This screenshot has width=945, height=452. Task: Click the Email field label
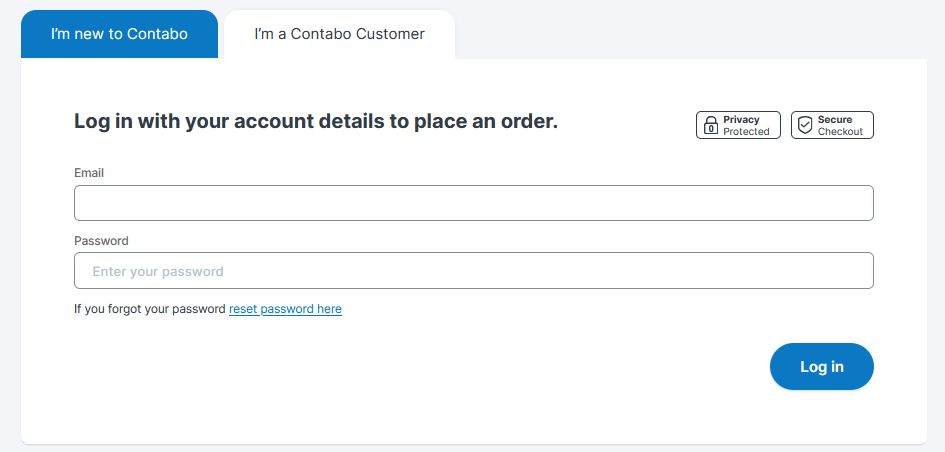point(89,173)
